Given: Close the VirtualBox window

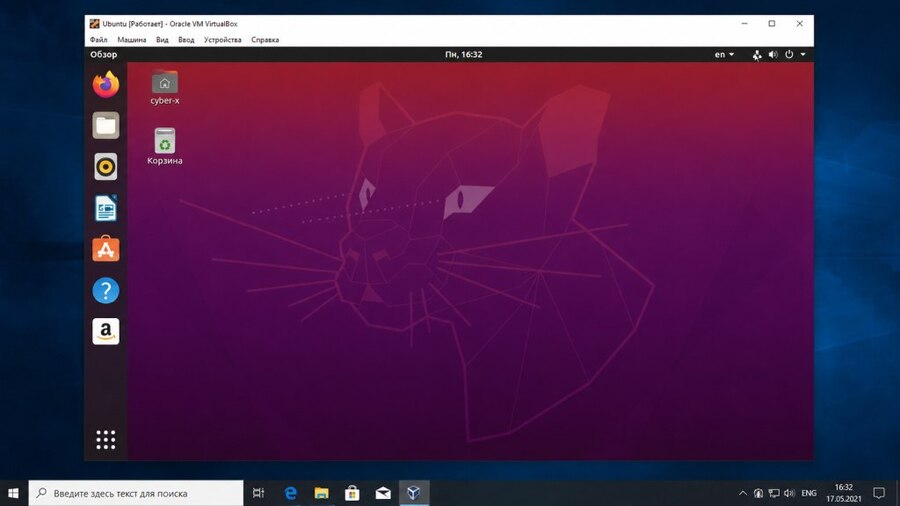Looking at the screenshot, I should 800,24.
